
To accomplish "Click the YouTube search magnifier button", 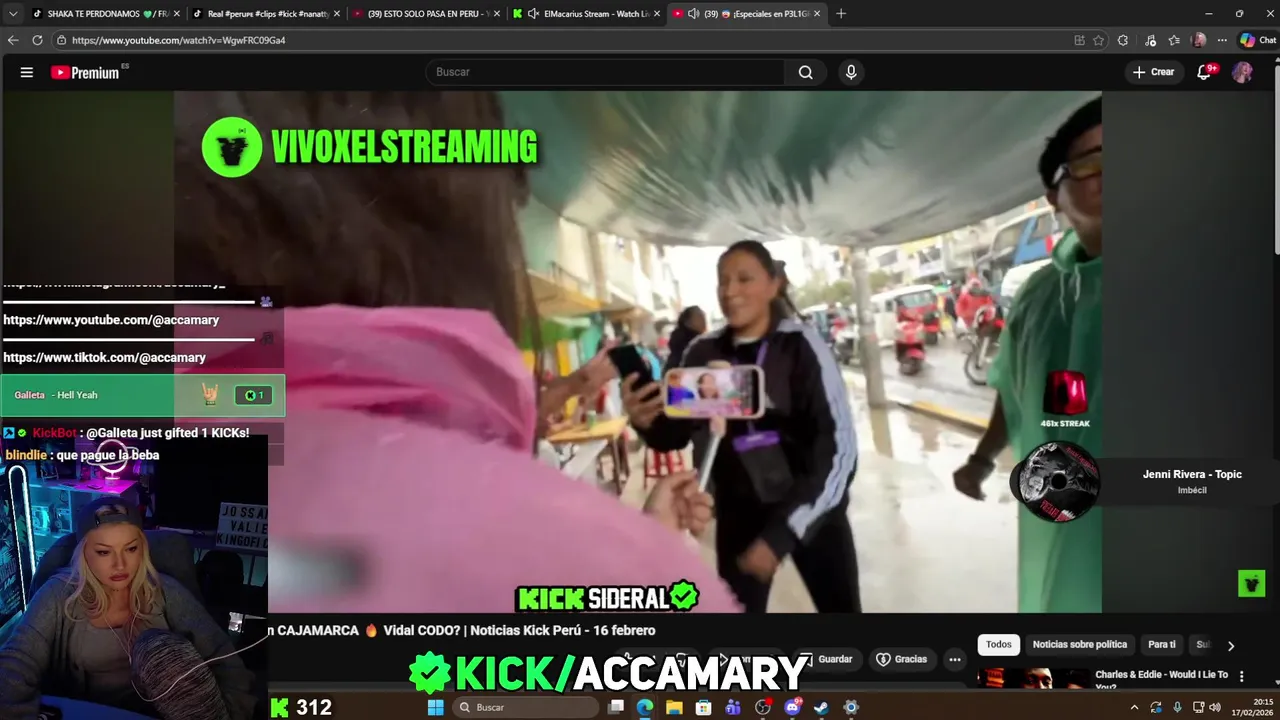I will 805,72.
